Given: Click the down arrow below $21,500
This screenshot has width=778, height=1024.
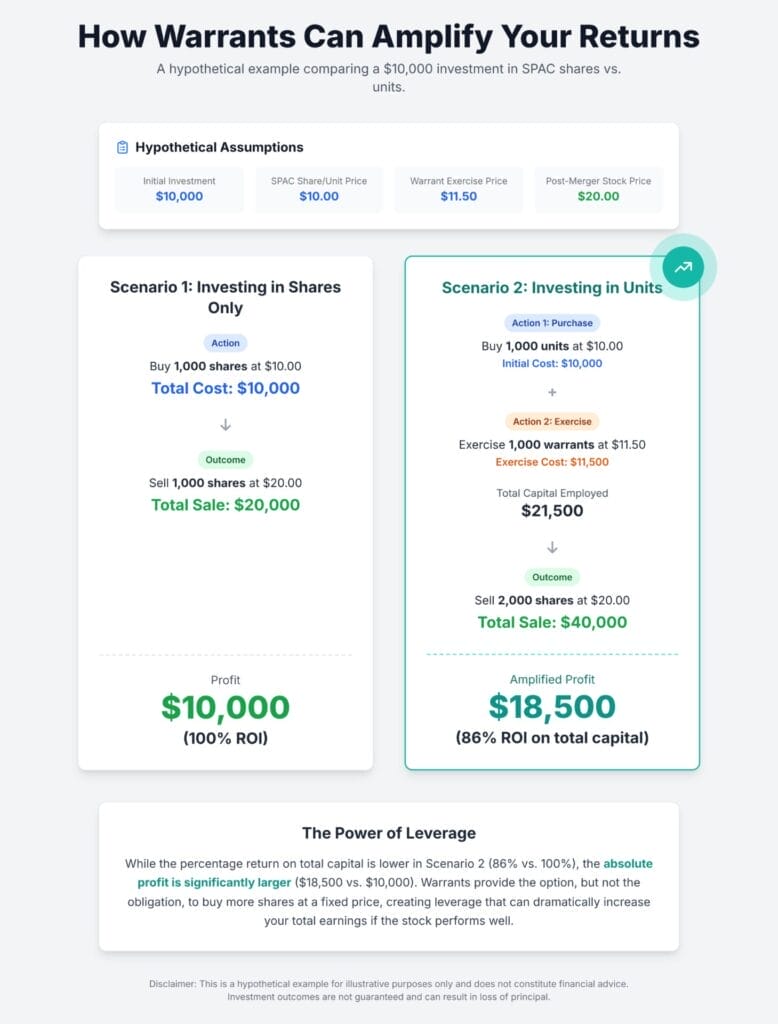Looking at the screenshot, I should point(552,547).
